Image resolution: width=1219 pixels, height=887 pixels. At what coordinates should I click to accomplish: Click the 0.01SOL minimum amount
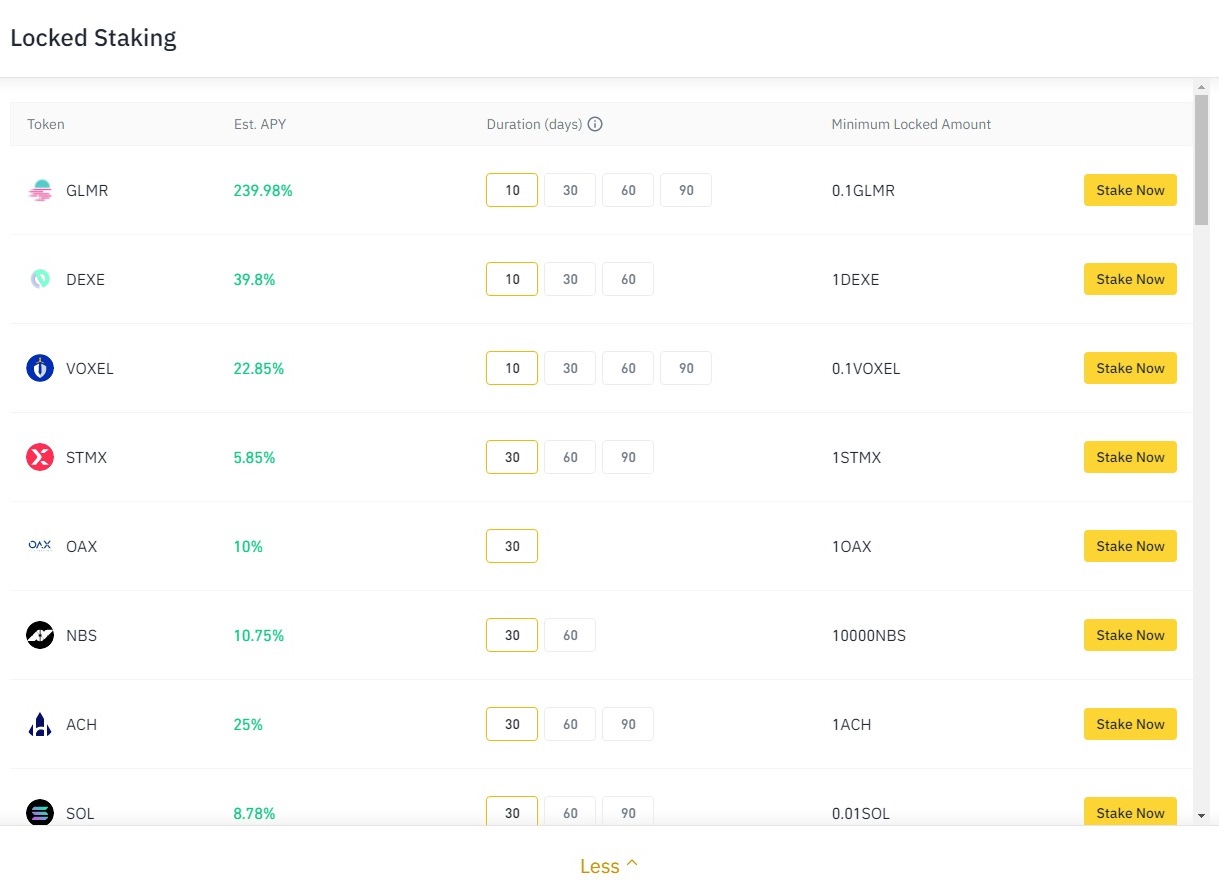click(x=861, y=813)
